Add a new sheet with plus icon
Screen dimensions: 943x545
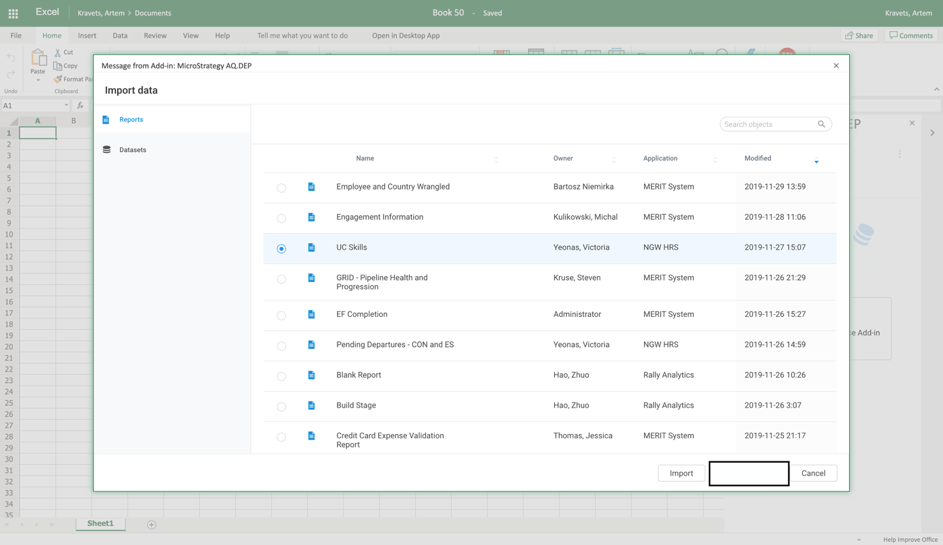pyautogui.click(x=151, y=524)
